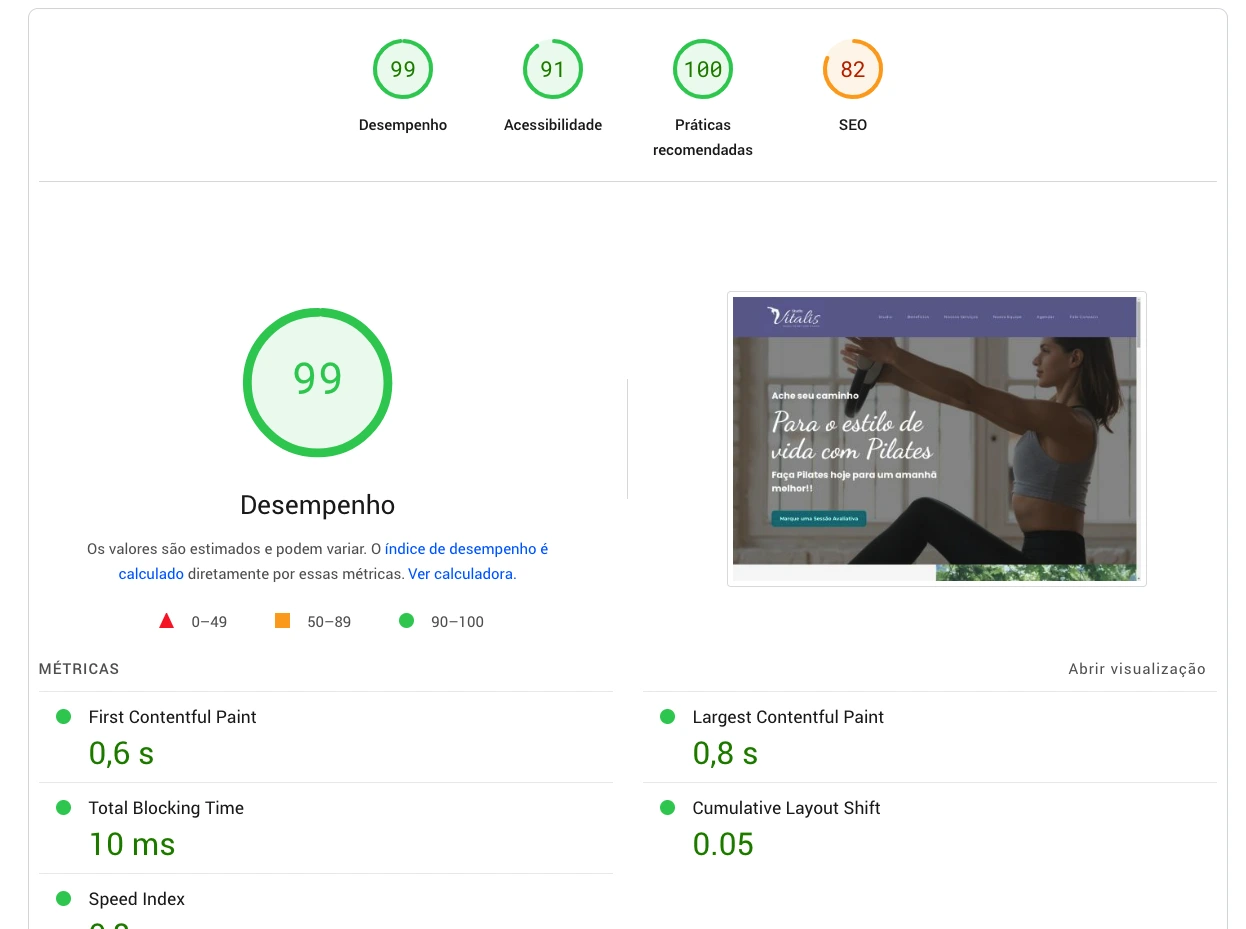Viewport: 1246px width, 929px height.
Task: Click the green circle 90–100 legend icon
Action: pos(406,621)
